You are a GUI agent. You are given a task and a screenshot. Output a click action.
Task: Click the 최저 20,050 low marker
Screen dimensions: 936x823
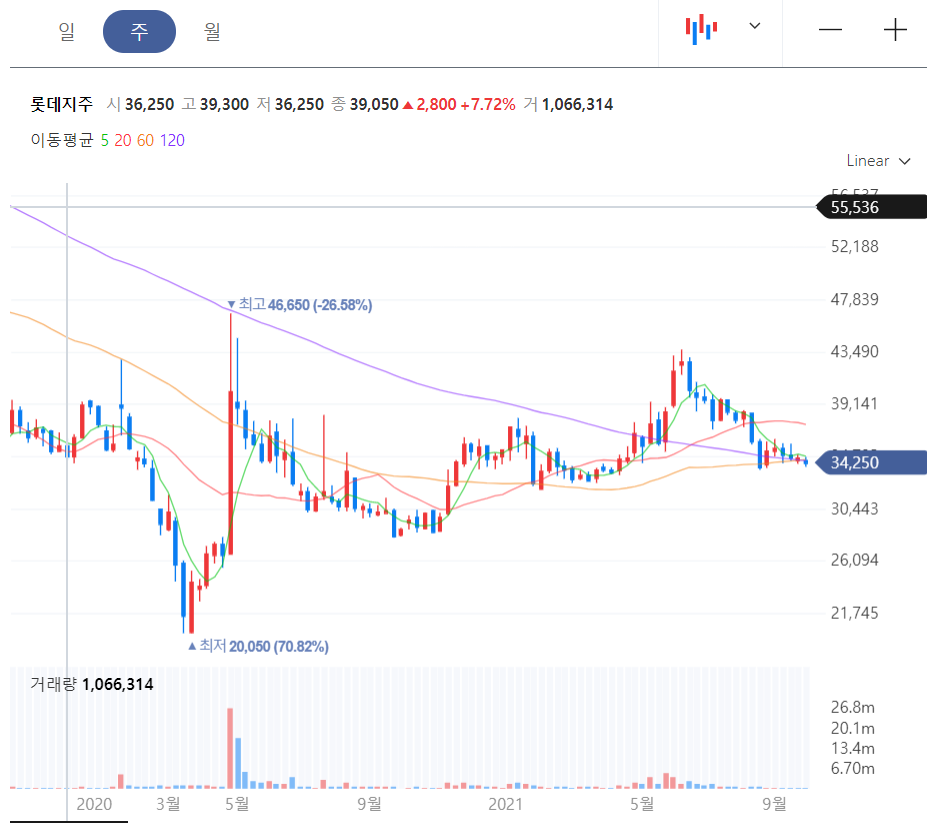tap(258, 646)
